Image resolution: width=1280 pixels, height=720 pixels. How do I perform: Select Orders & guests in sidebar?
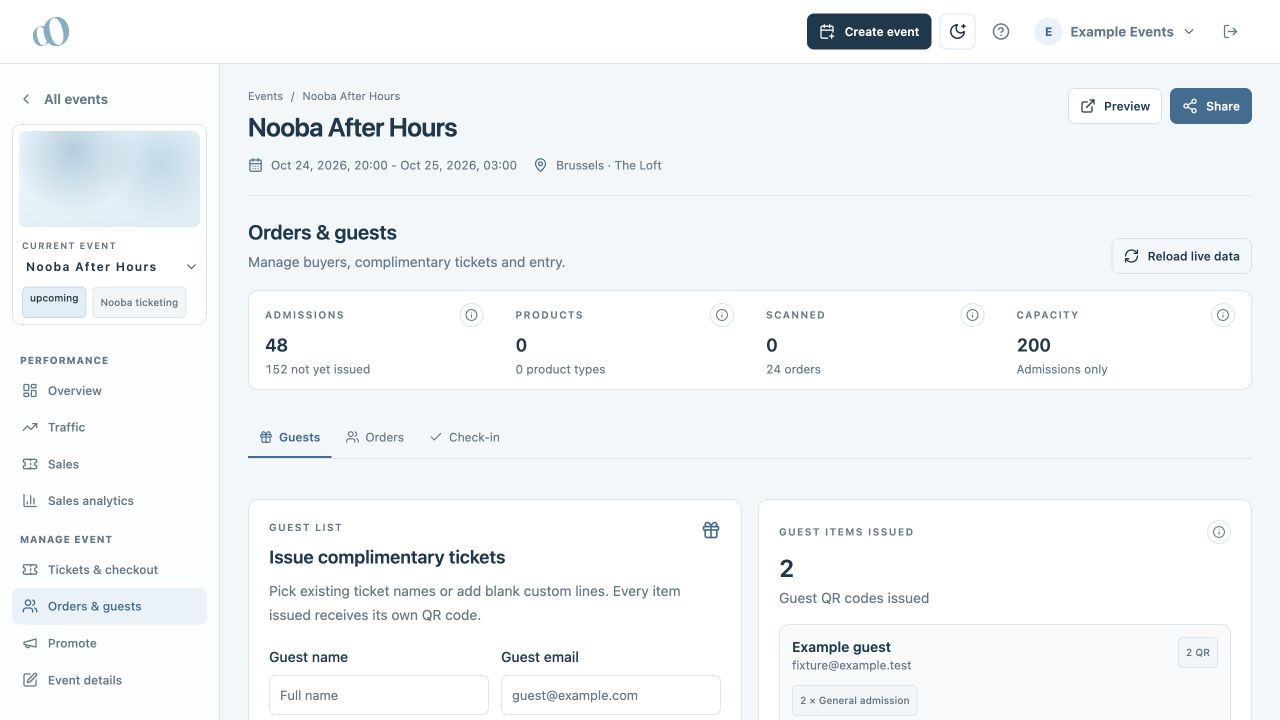(x=110, y=606)
